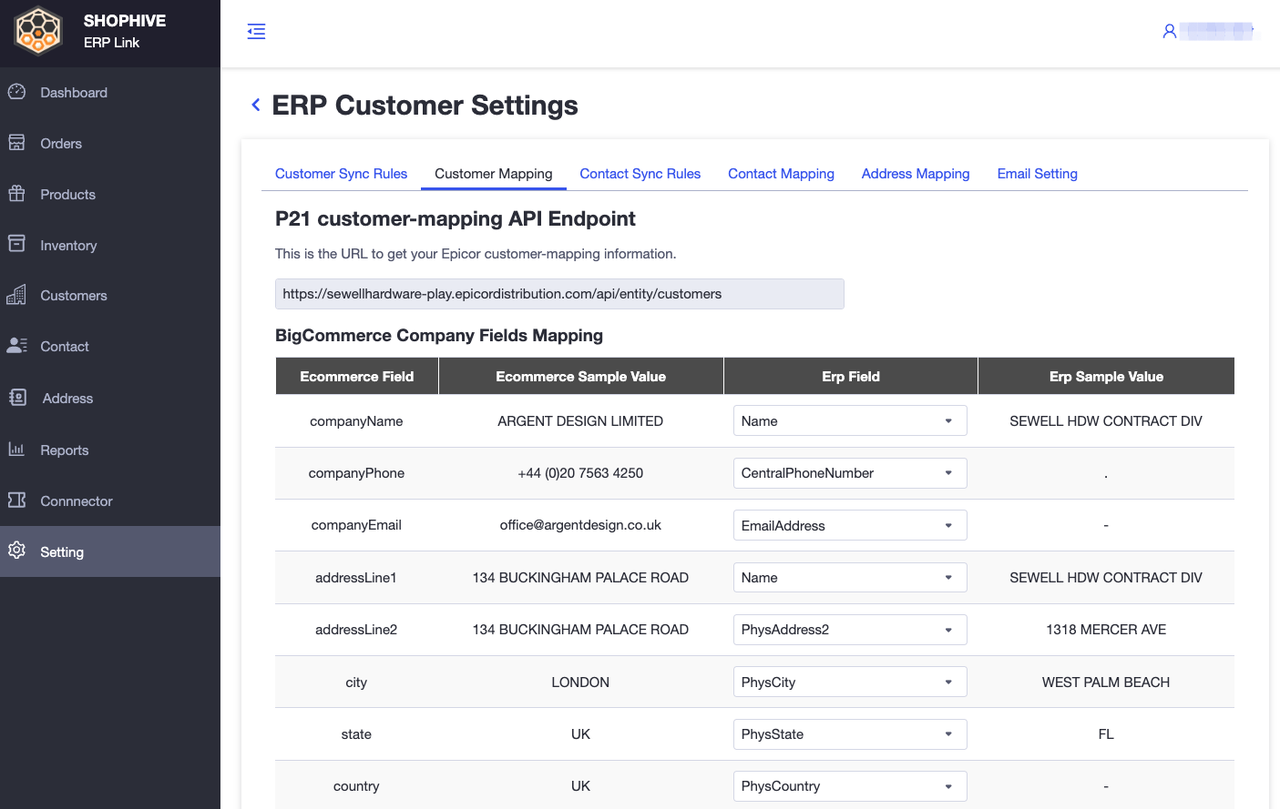This screenshot has height=809, width=1280.
Task: Click the P21 API endpoint URL field
Action: tap(559, 294)
